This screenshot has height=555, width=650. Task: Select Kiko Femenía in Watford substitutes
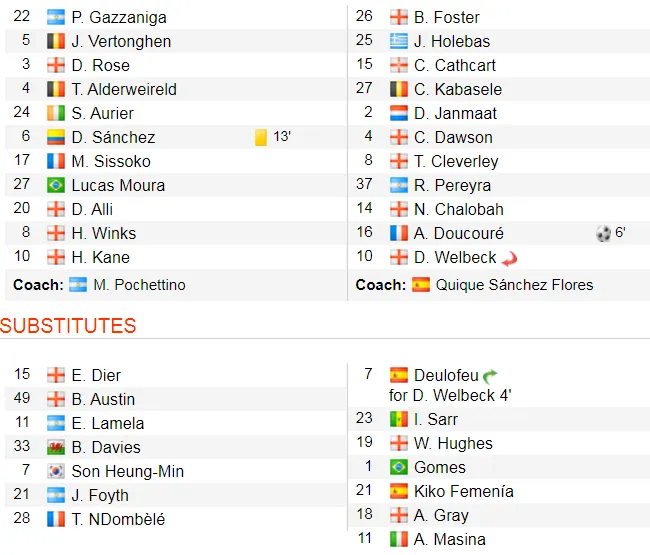tap(464, 491)
